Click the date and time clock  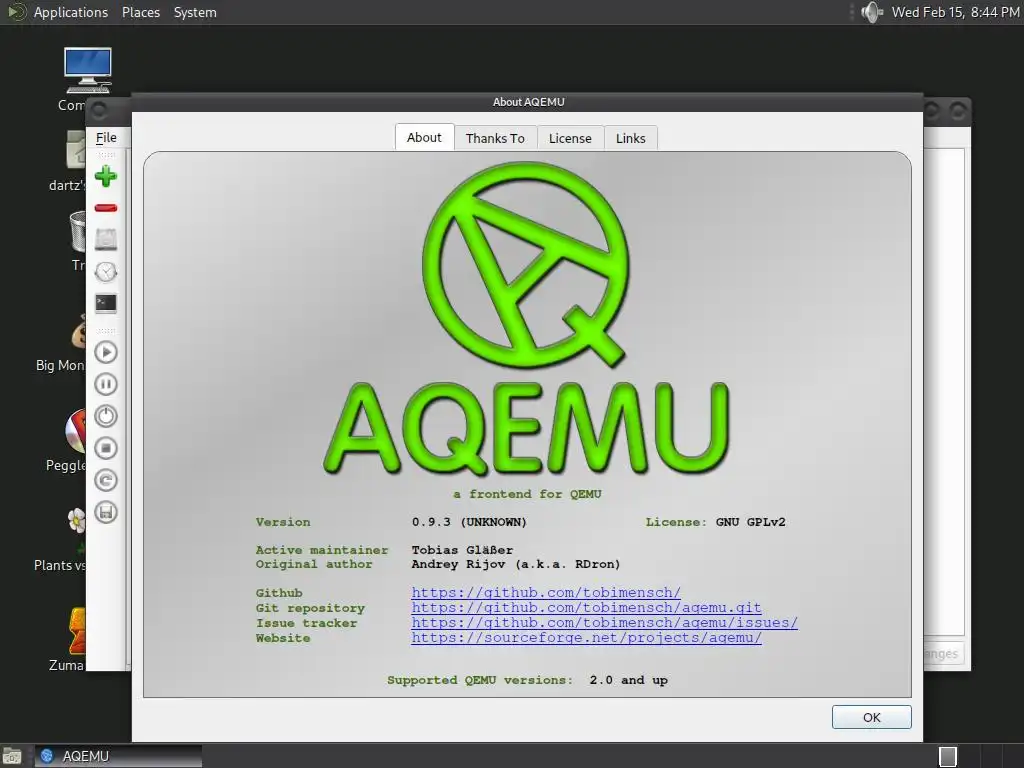(955, 12)
